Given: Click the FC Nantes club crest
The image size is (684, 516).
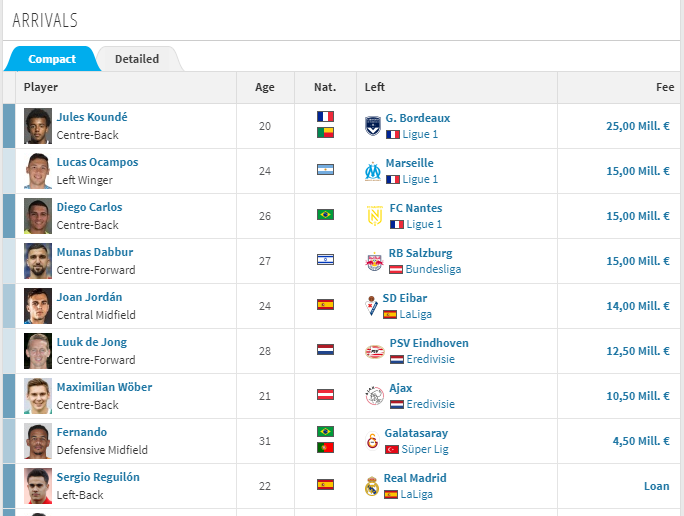Looking at the screenshot, I should 375,216.
